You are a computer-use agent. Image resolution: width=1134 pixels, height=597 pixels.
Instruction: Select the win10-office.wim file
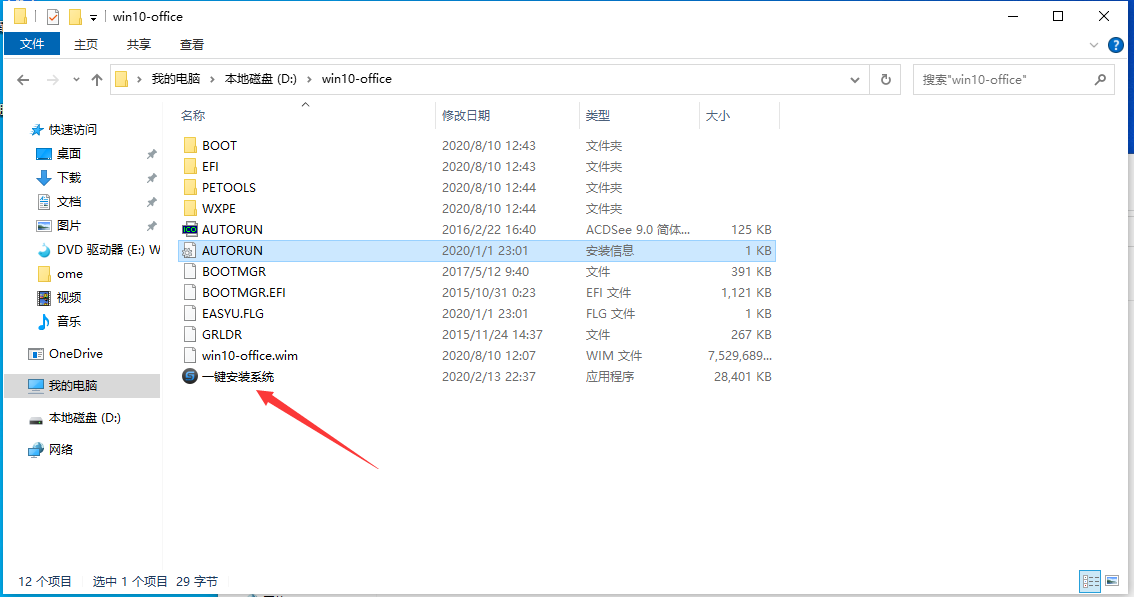(x=246, y=355)
